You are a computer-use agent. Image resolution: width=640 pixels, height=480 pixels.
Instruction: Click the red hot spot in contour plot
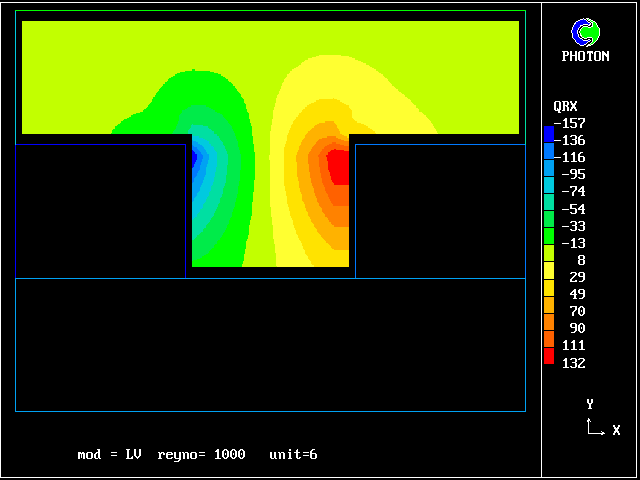(339, 167)
